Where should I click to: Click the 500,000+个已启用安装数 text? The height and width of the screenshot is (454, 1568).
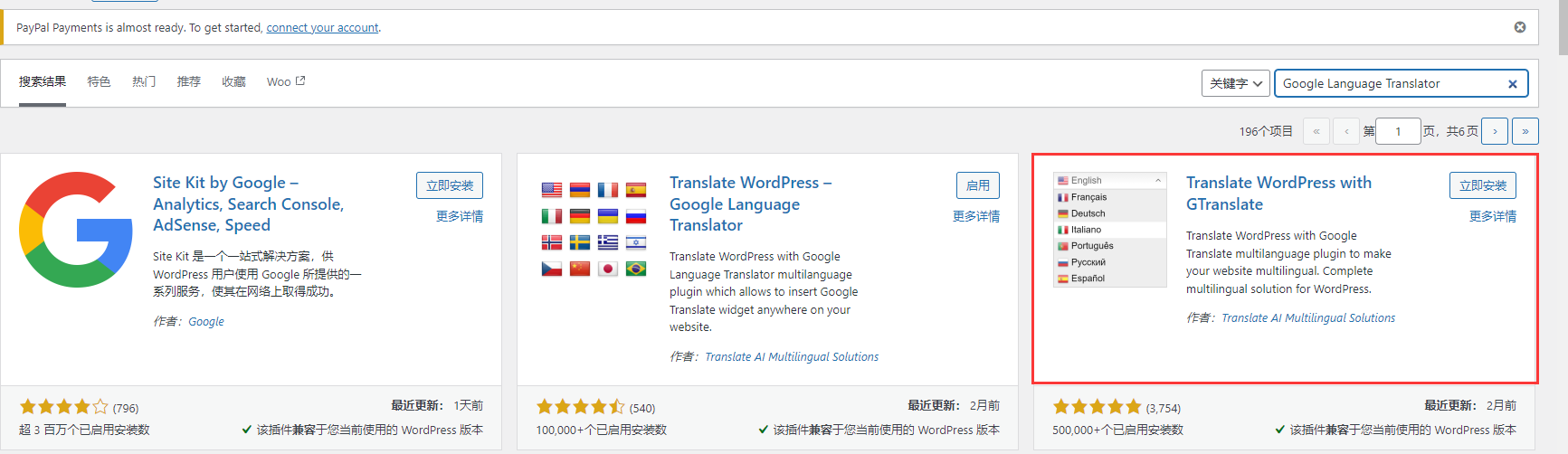(1117, 430)
